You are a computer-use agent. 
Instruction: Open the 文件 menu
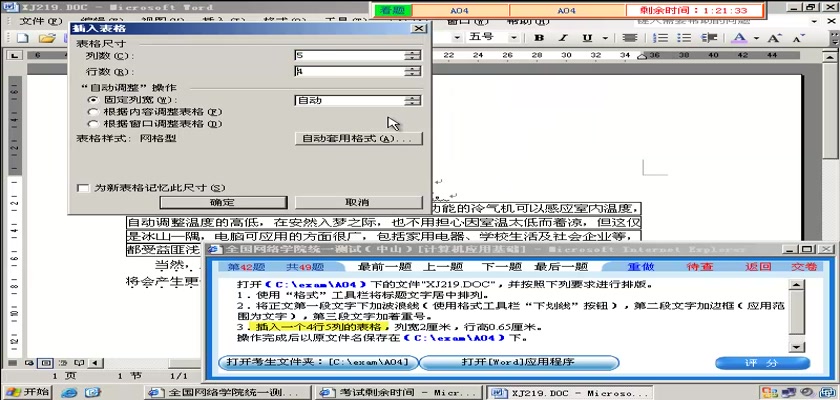coord(40,21)
